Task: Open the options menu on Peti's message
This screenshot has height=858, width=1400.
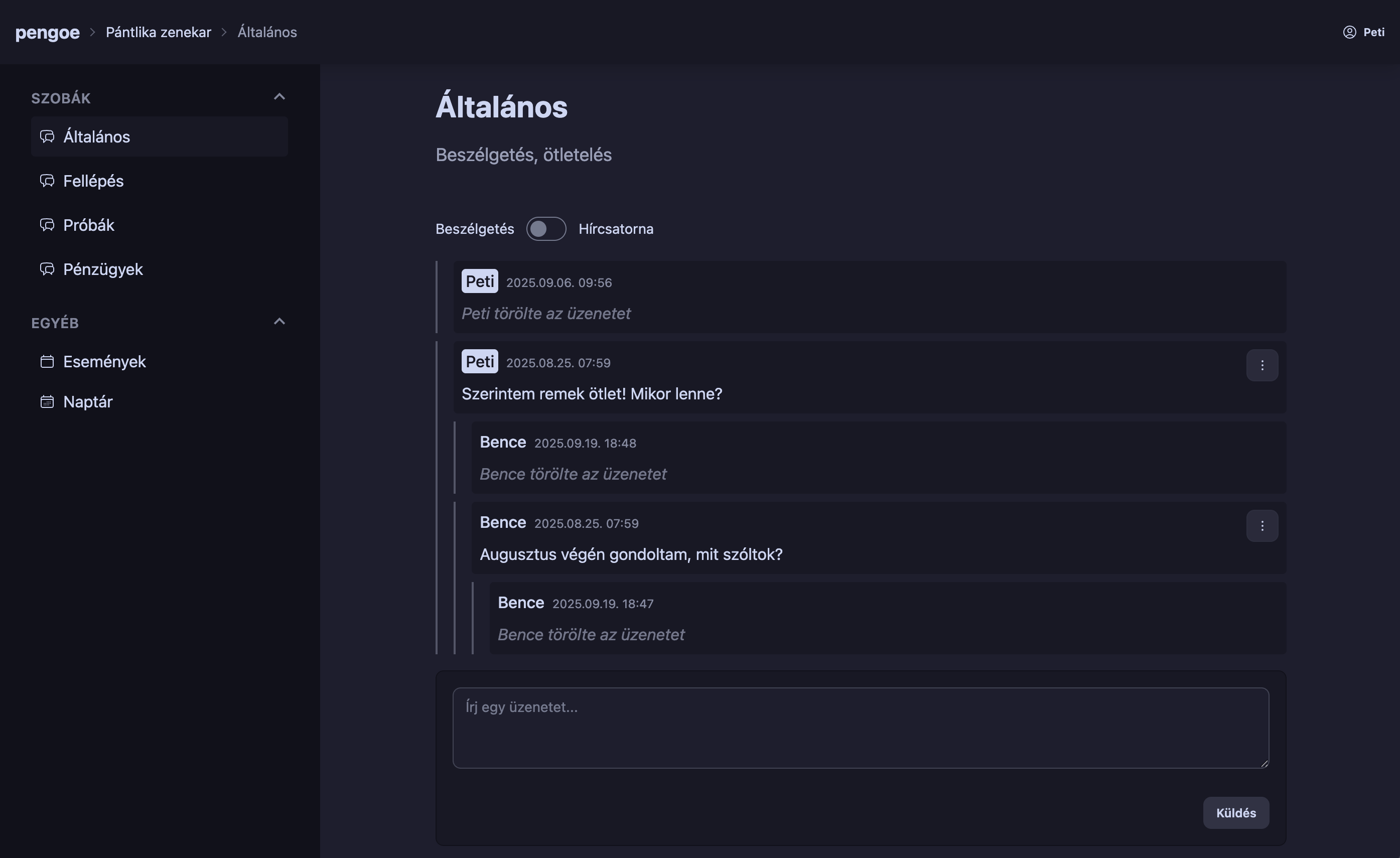Action: click(1263, 365)
